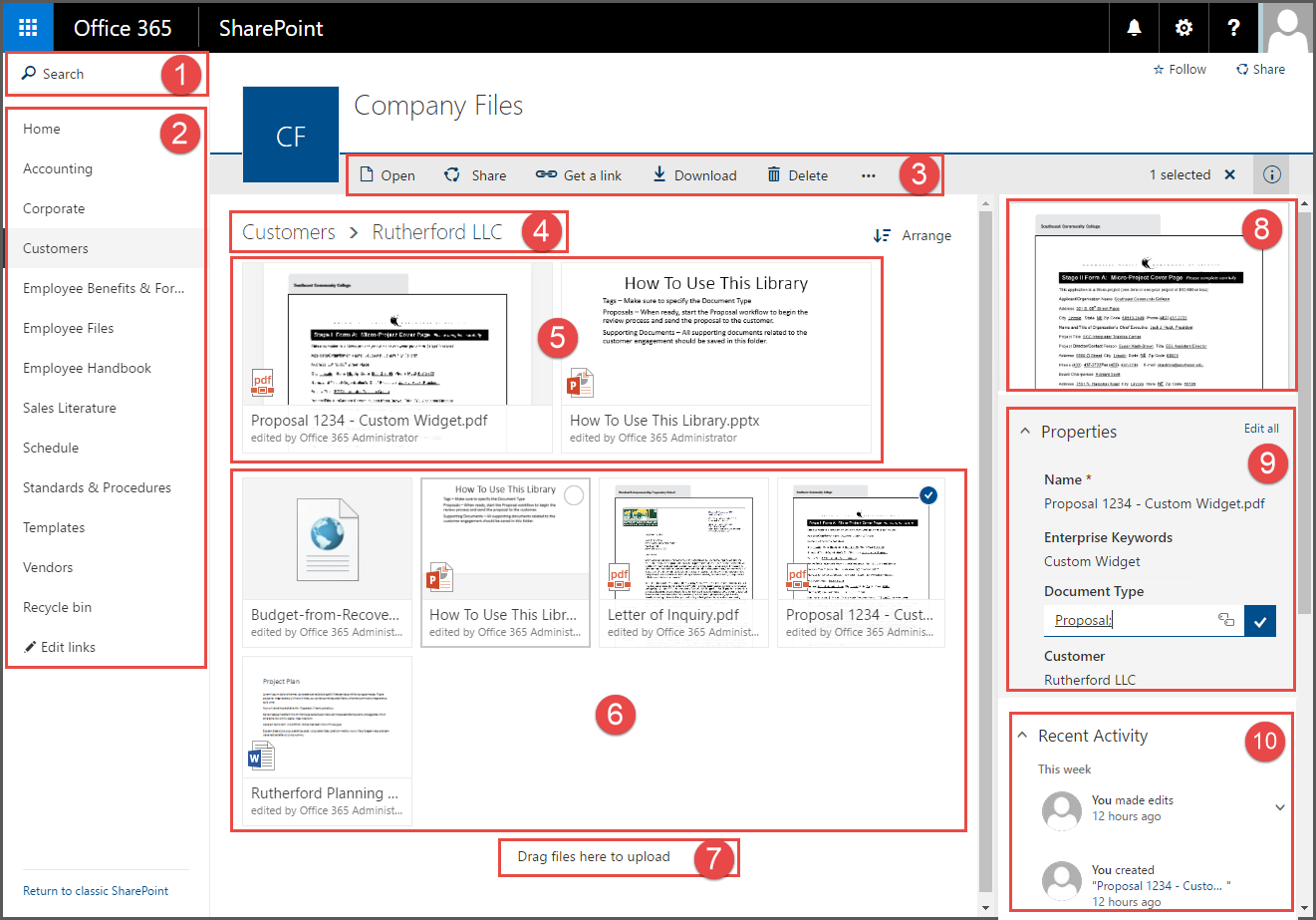Open the notifications bell

click(x=1134, y=28)
